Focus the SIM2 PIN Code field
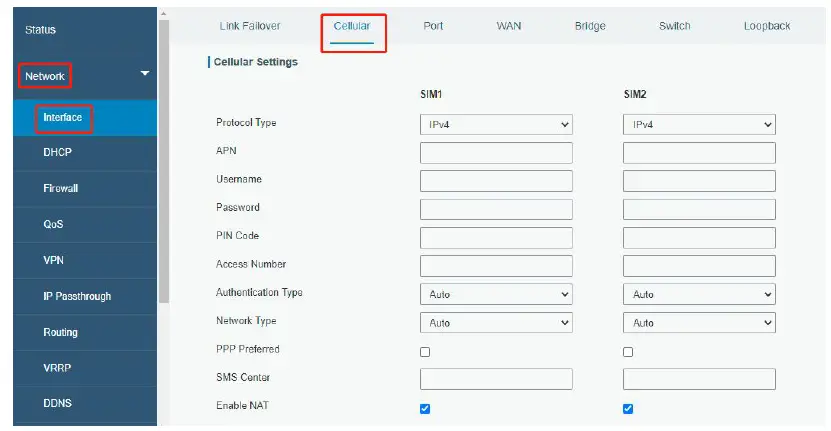831x431 pixels. point(699,238)
